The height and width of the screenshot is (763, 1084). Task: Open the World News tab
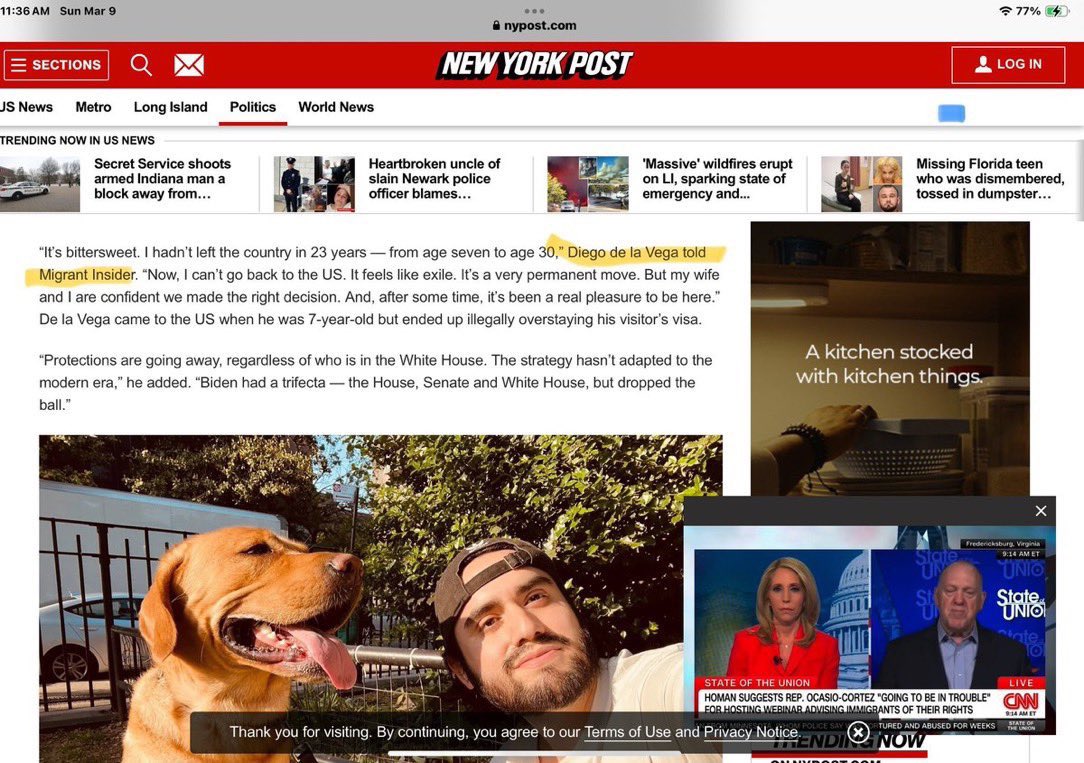point(336,107)
